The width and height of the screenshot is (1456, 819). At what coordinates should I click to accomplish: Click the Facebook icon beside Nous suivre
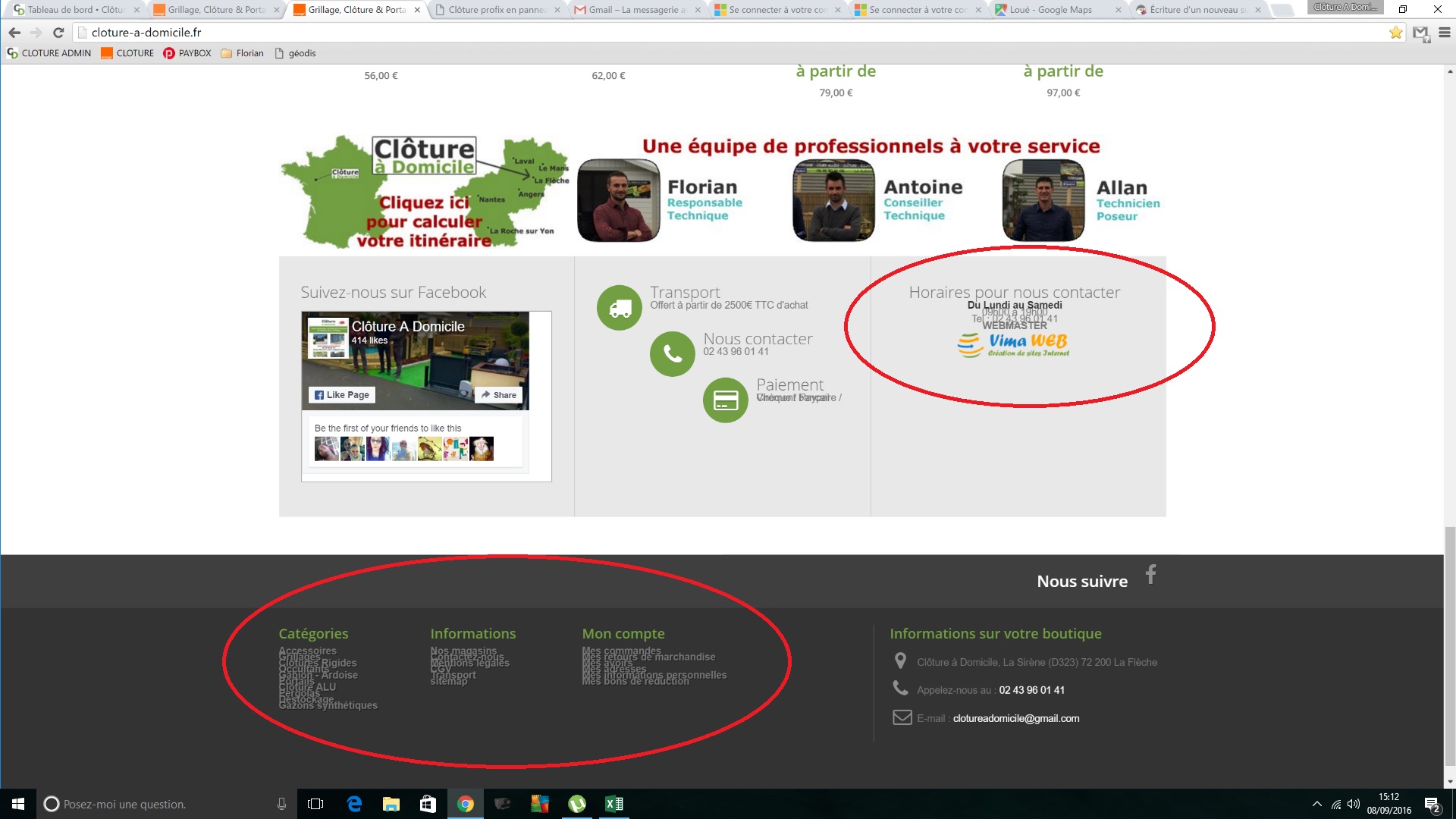[1150, 575]
